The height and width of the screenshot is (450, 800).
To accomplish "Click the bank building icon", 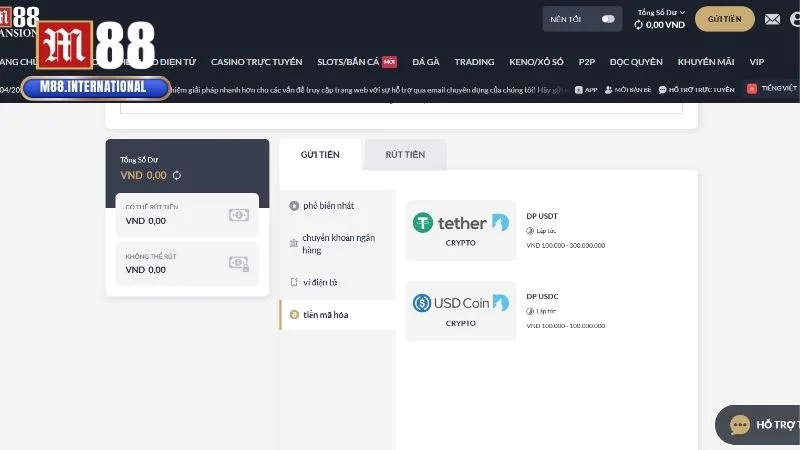I will 293,243.
